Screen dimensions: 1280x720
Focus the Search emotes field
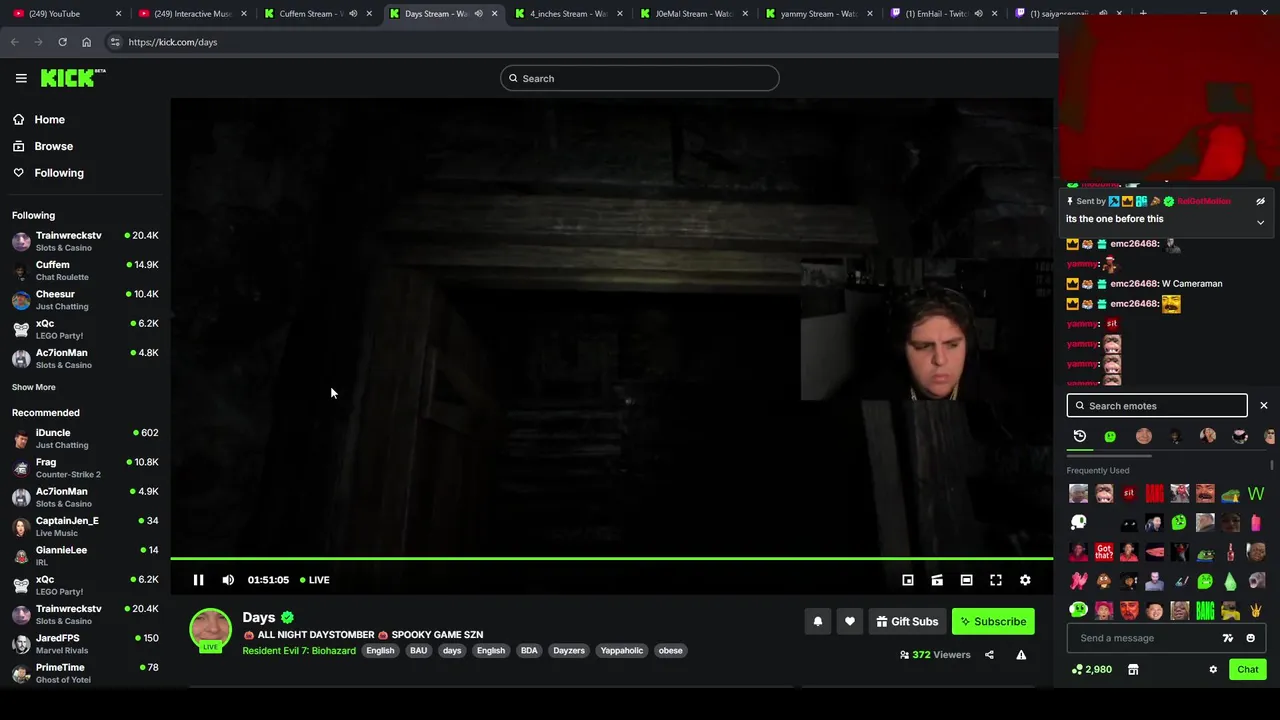(1157, 406)
